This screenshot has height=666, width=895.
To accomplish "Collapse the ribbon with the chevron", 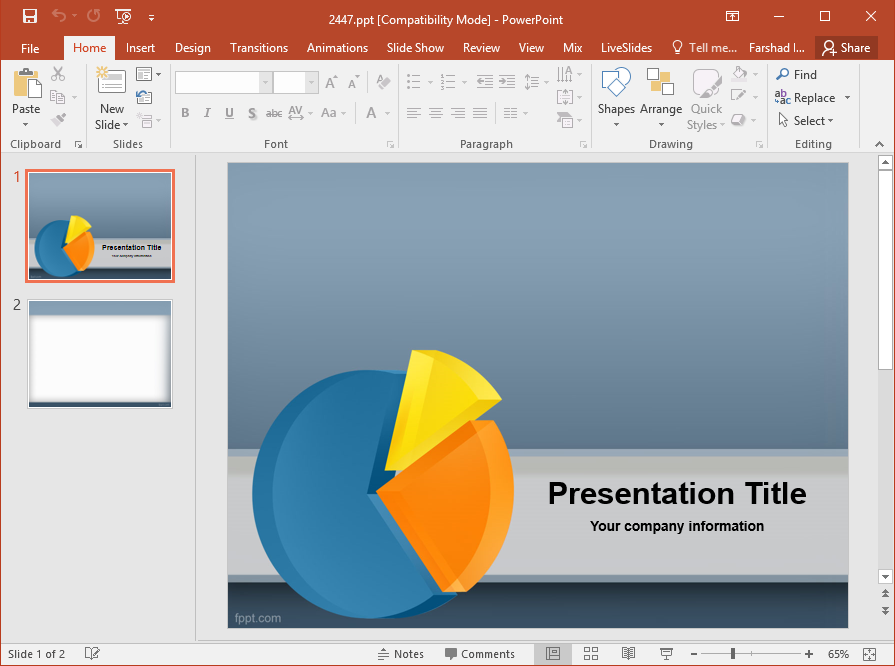I will [879, 144].
